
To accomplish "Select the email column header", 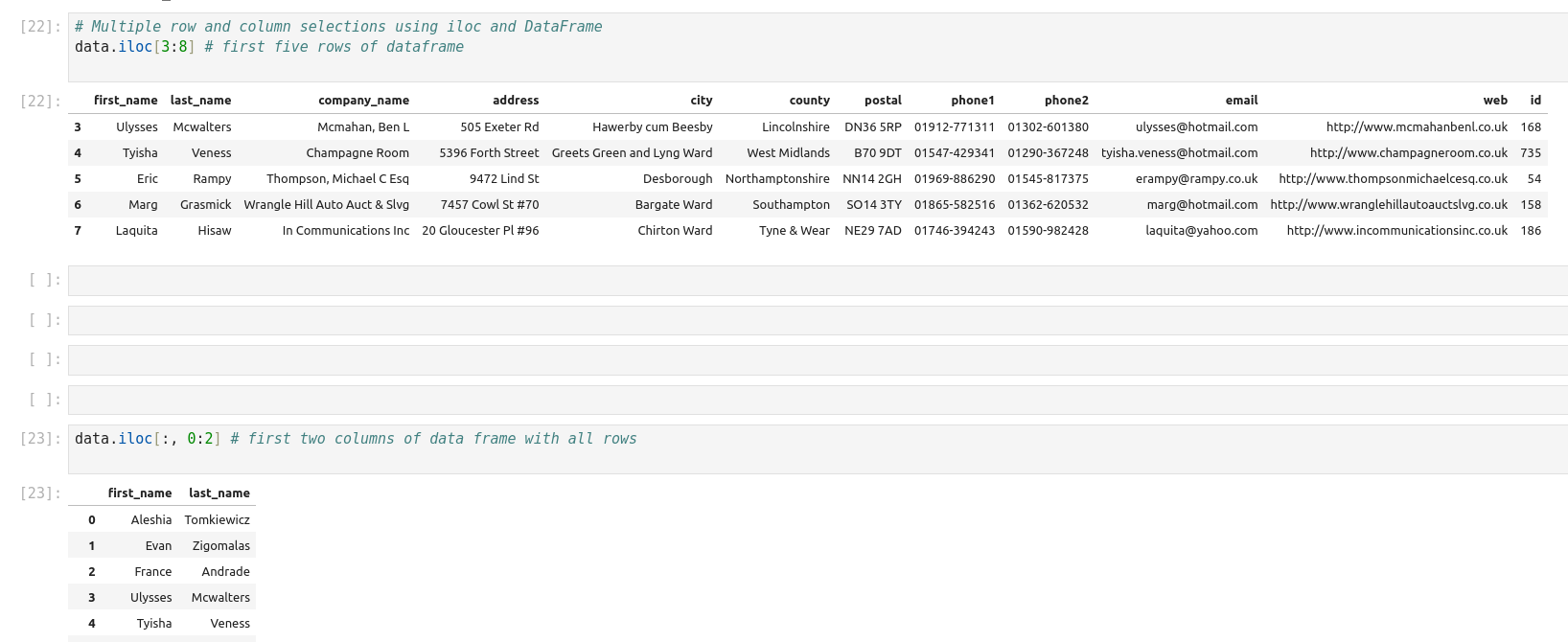I will click(1240, 101).
